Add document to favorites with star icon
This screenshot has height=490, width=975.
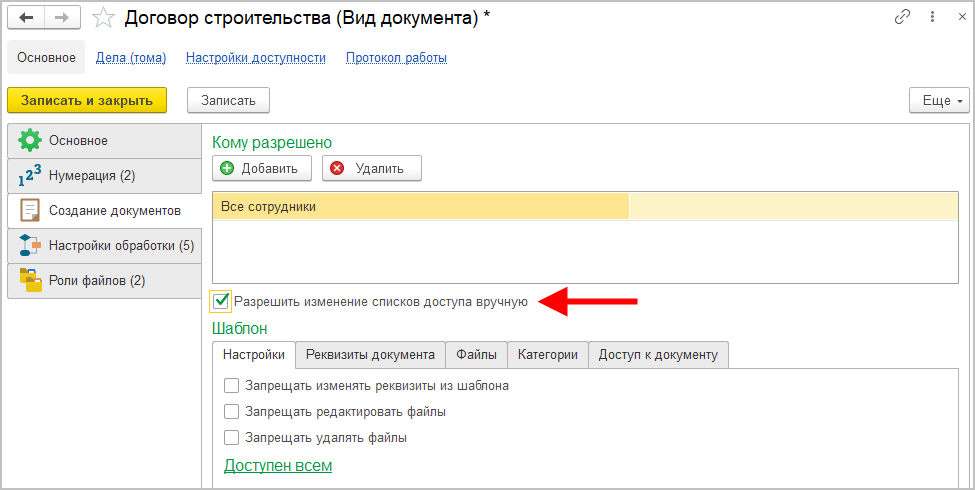click(103, 18)
